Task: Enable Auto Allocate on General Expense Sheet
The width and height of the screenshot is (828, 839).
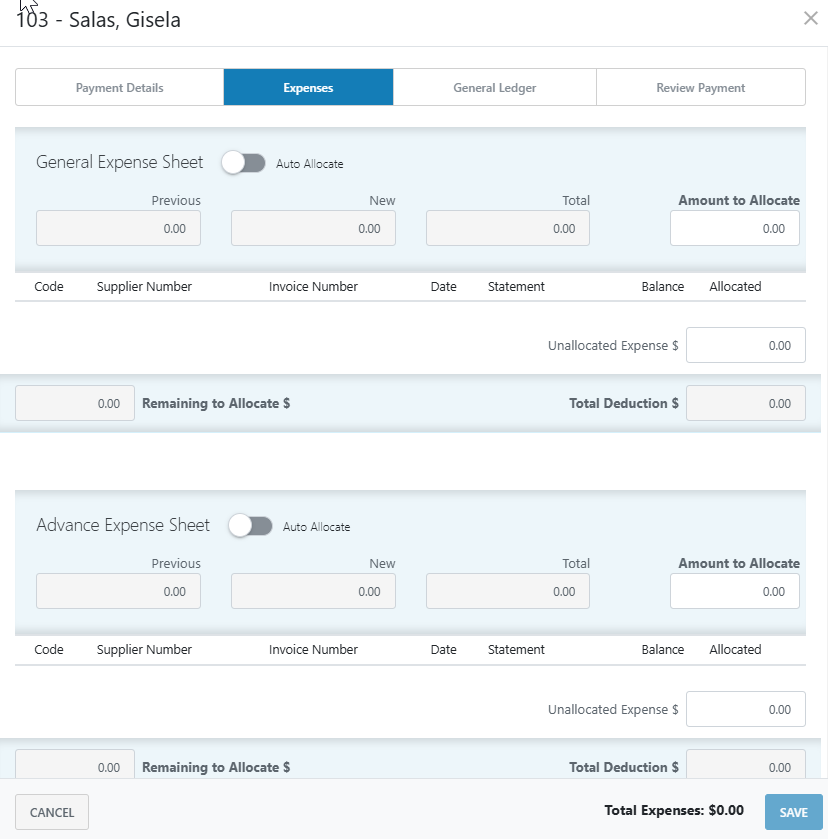Action: click(x=243, y=162)
